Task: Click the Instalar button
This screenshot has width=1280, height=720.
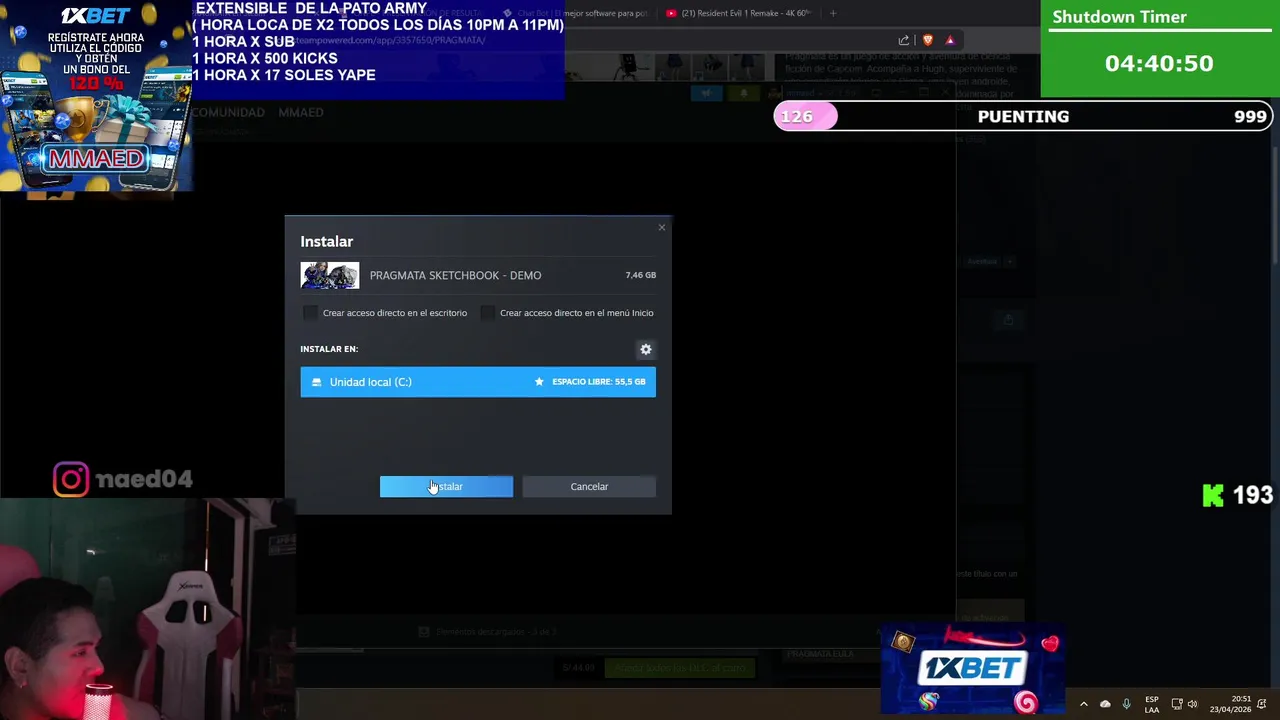Action: (446, 486)
